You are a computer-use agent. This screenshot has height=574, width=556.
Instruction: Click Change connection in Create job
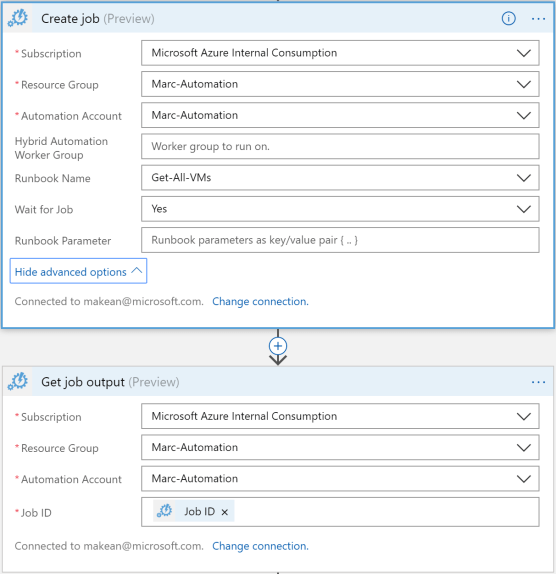(261, 301)
